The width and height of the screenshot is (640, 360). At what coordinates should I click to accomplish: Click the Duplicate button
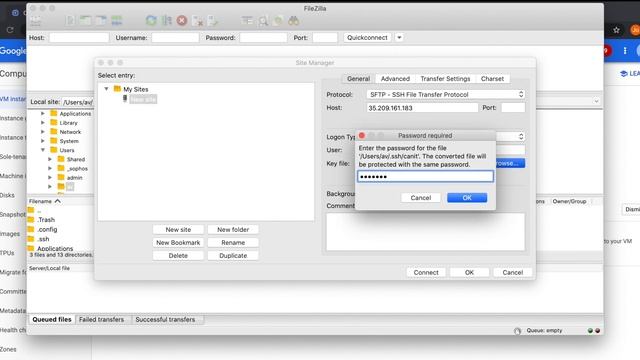pos(233,256)
